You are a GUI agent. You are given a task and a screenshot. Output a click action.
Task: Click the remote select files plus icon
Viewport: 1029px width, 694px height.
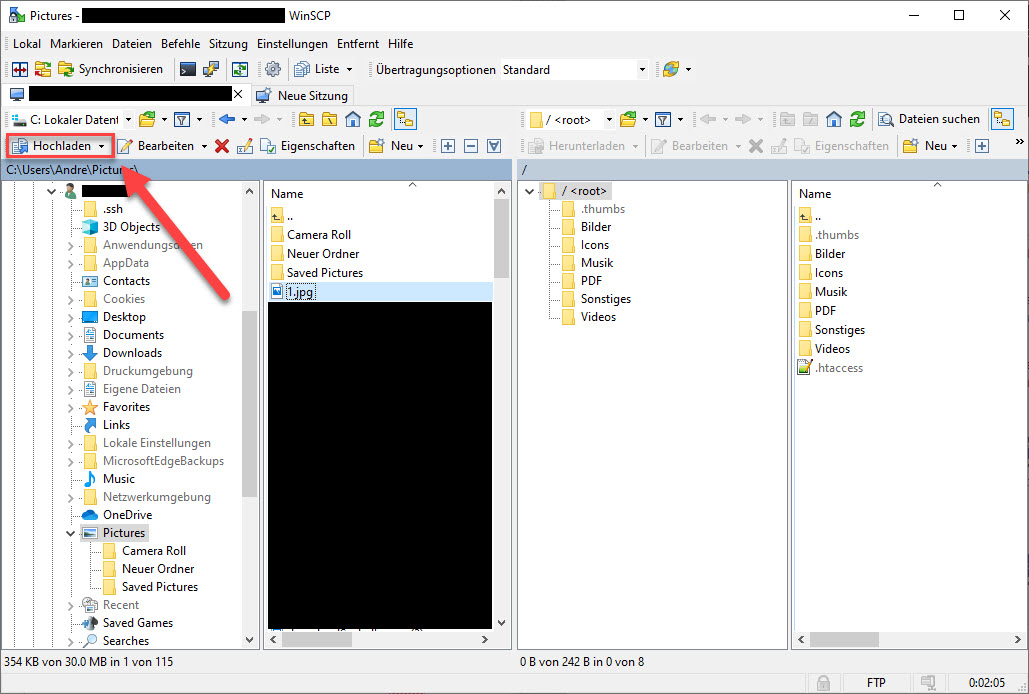pyautogui.click(x=982, y=146)
